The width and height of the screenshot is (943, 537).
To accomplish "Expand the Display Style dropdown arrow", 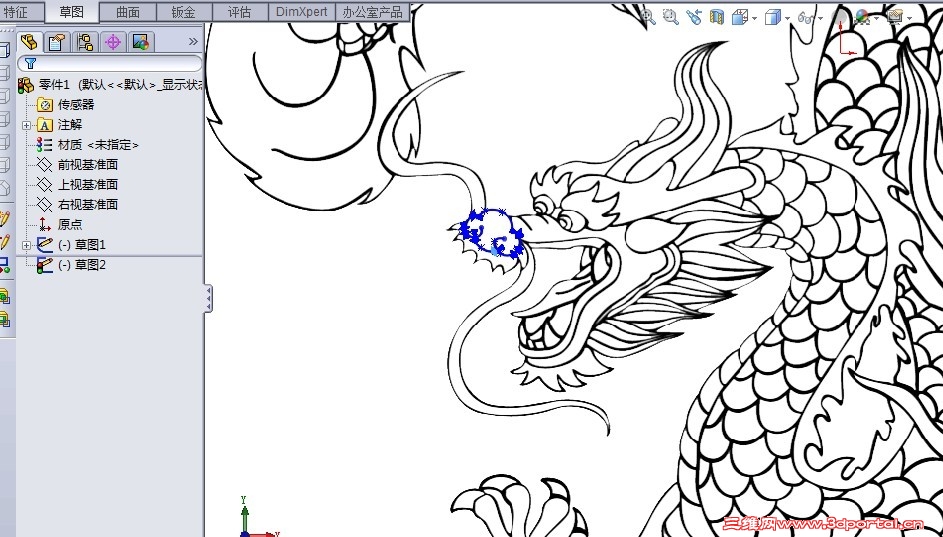I will (787, 19).
